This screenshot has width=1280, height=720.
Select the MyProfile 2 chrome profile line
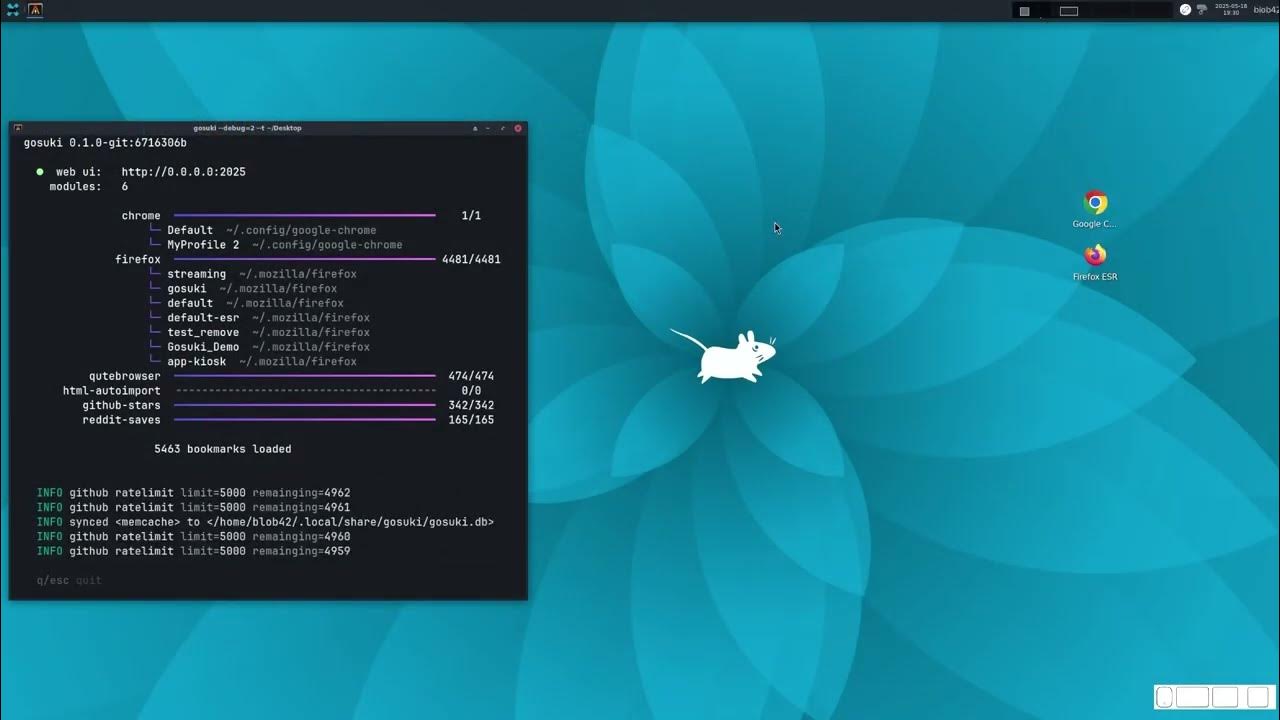(x=203, y=245)
